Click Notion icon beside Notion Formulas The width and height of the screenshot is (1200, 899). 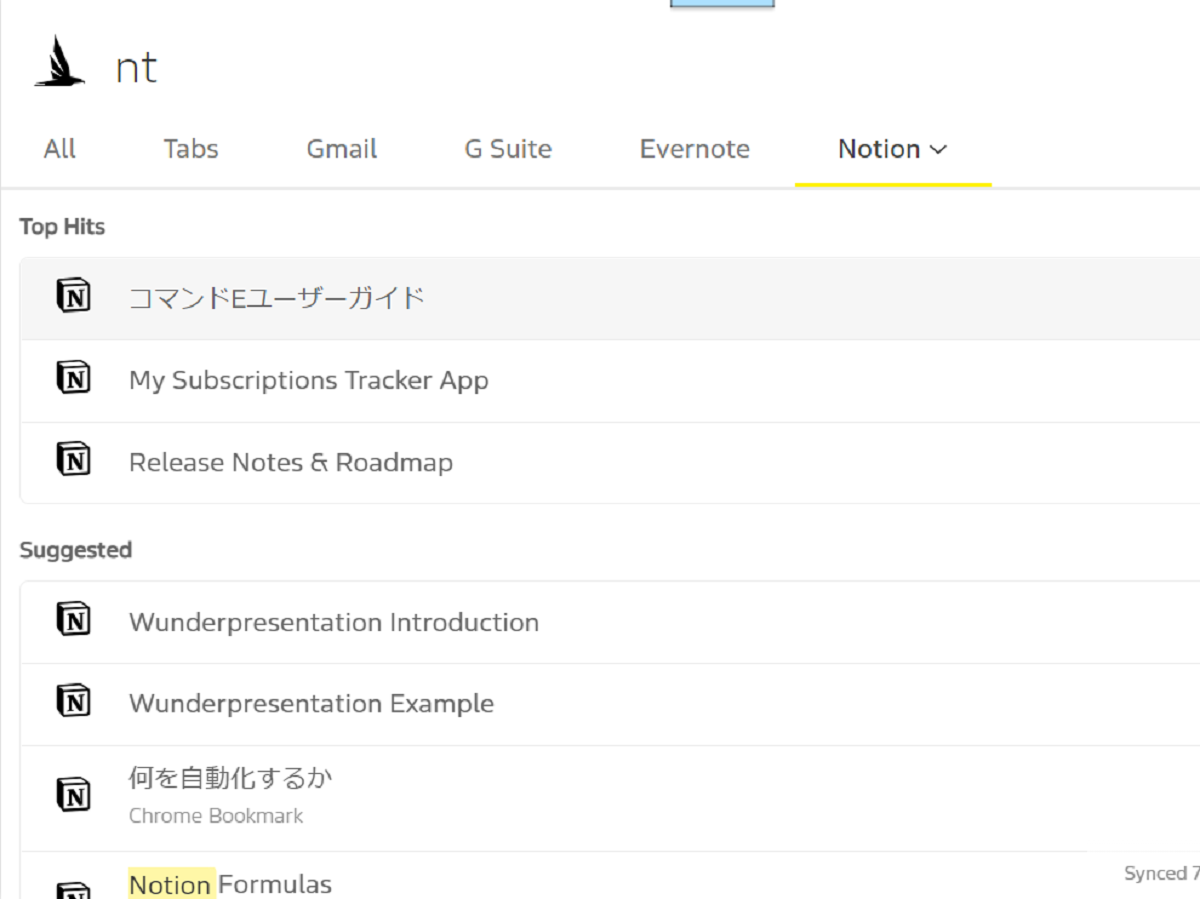point(73,890)
